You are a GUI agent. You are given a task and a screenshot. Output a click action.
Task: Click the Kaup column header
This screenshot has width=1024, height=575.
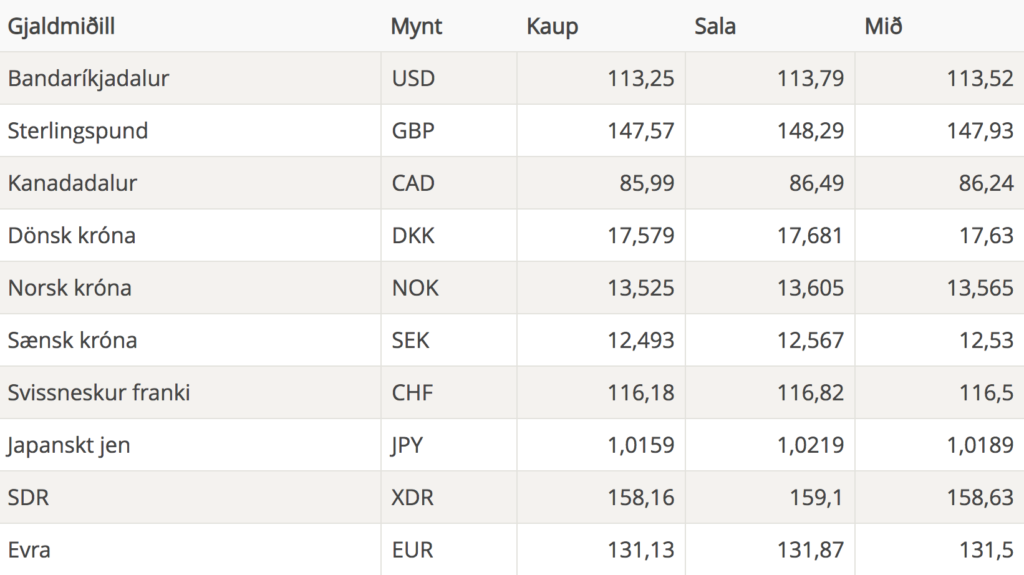tap(552, 27)
